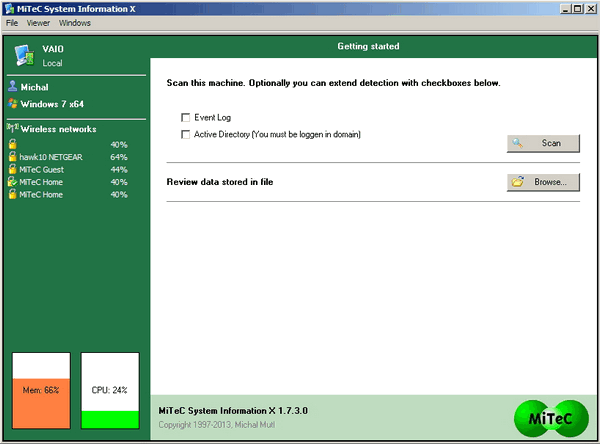This screenshot has width=600, height=444.
Task: Click the Mem: 66% usage bar
Action: click(x=41, y=390)
